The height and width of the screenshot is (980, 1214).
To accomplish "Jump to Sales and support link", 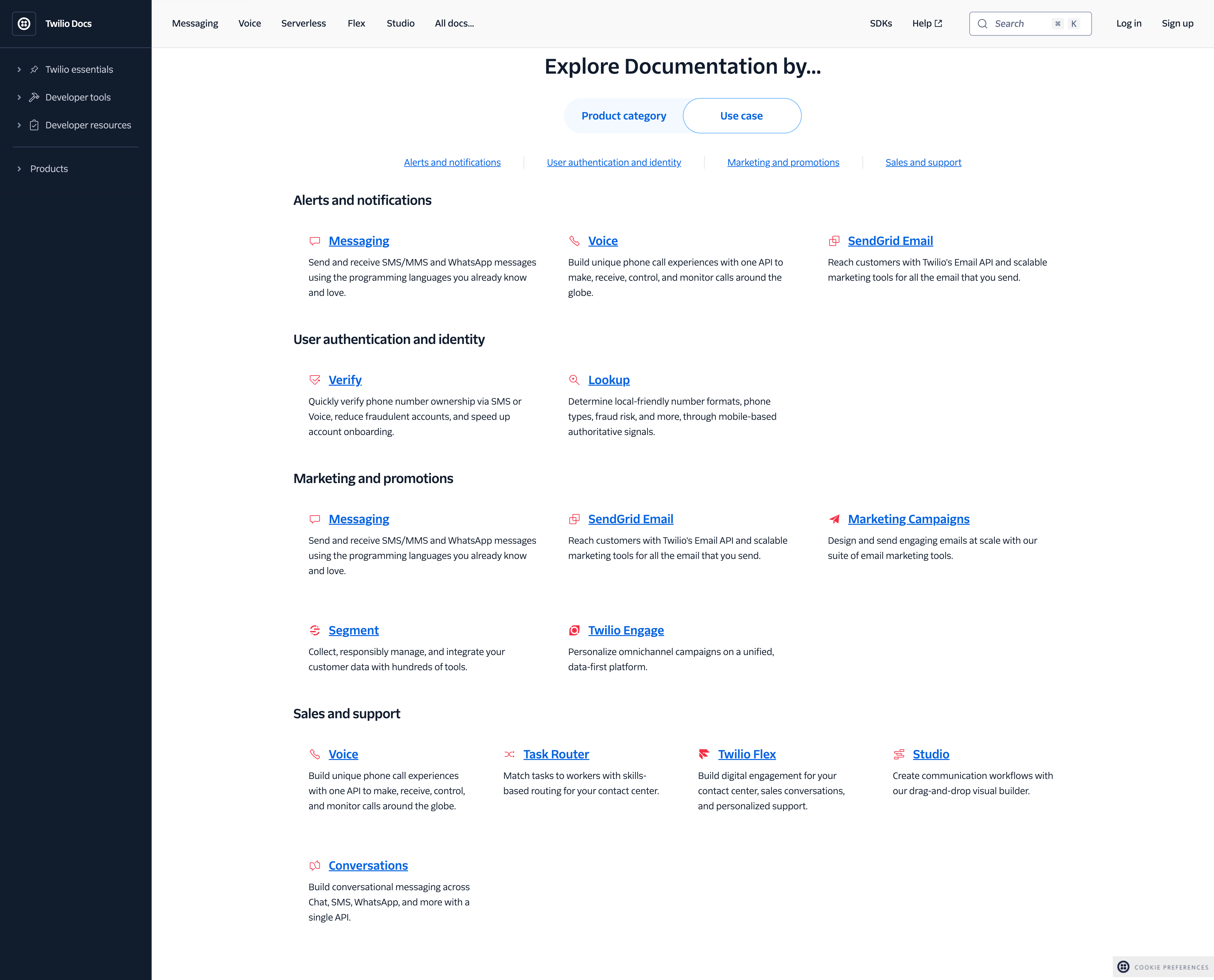I will pos(923,162).
